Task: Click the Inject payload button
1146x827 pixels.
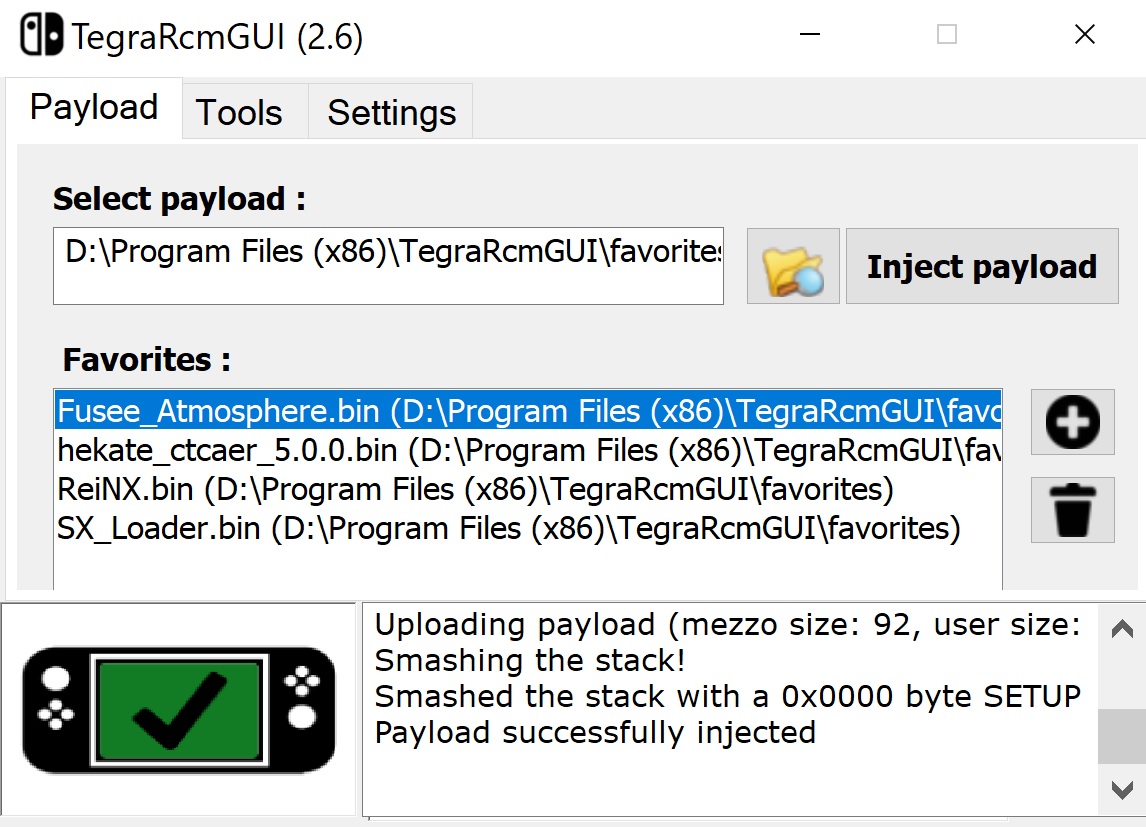Action: pyautogui.click(x=982, y=266)
